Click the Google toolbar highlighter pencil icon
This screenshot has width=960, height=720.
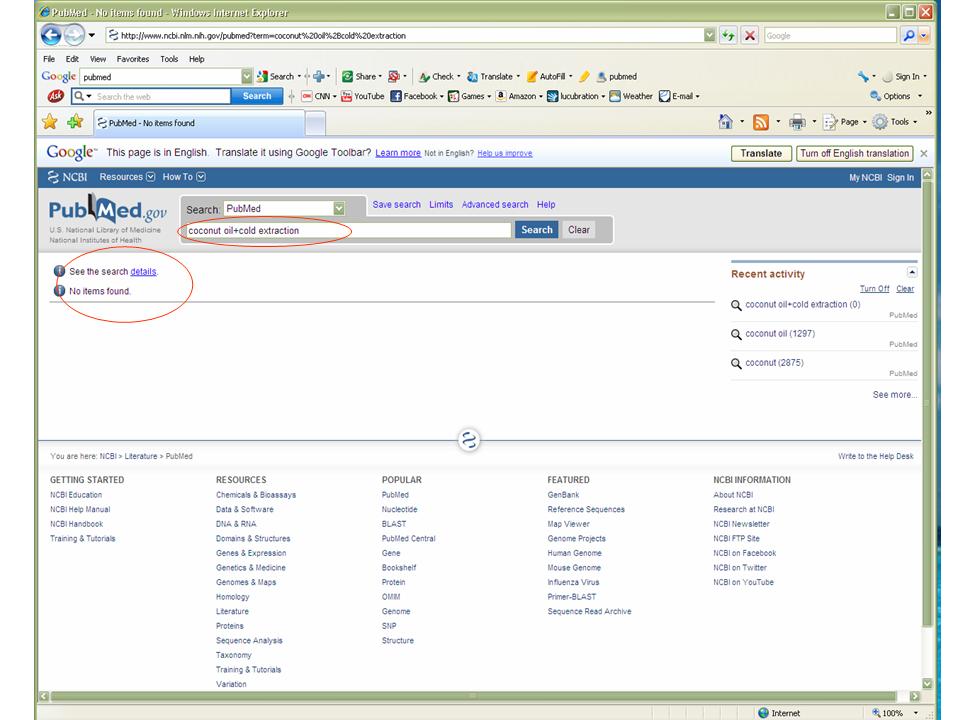tap(584, 77)
